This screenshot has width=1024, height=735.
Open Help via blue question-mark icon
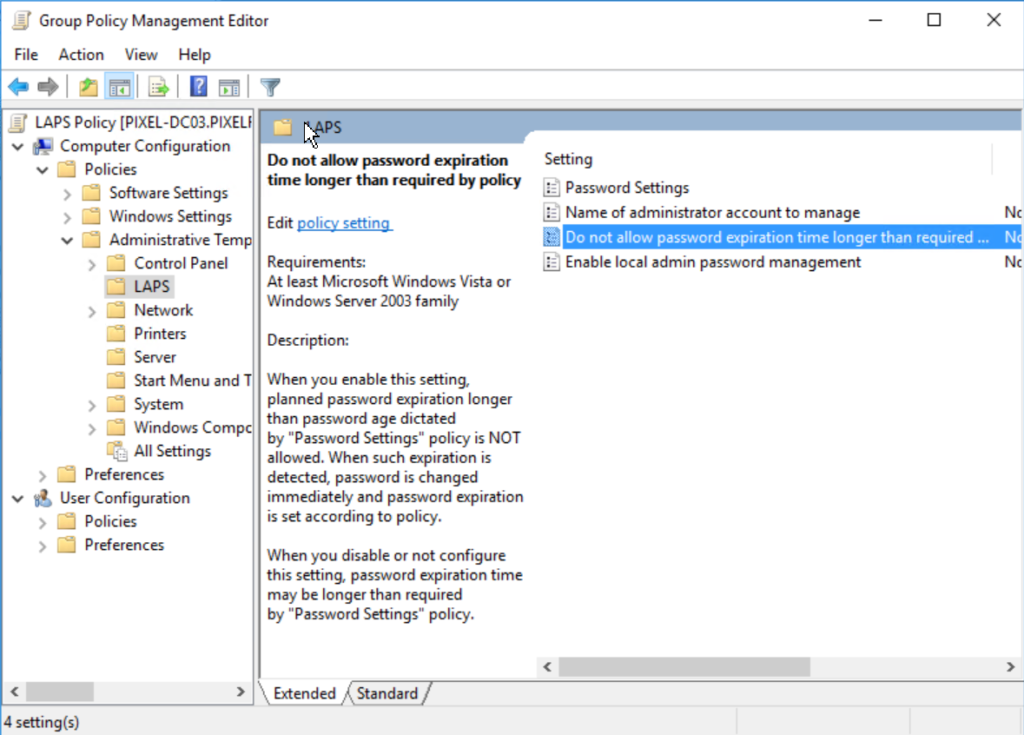[199, 87]
